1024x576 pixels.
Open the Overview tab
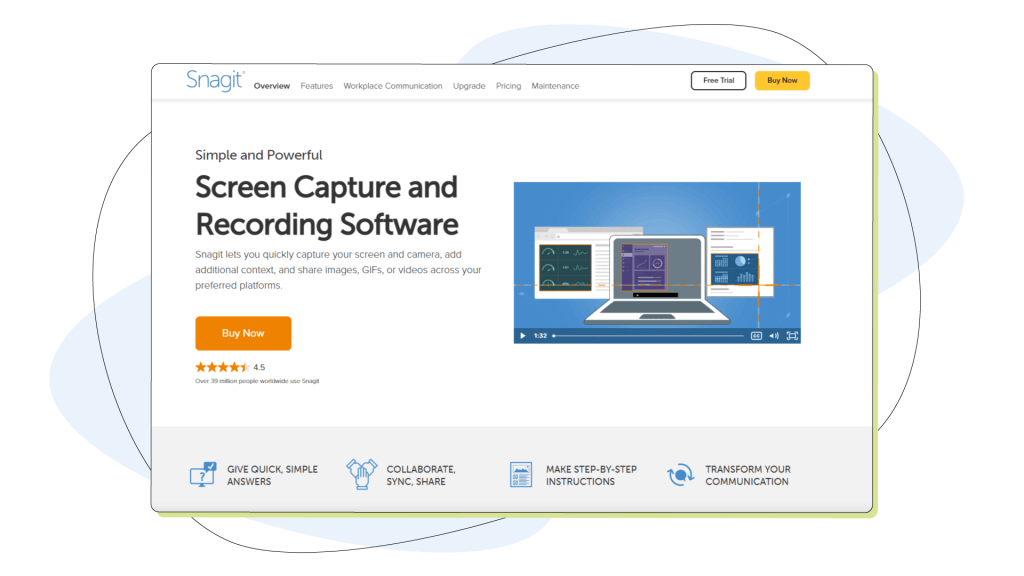point(272,86)
